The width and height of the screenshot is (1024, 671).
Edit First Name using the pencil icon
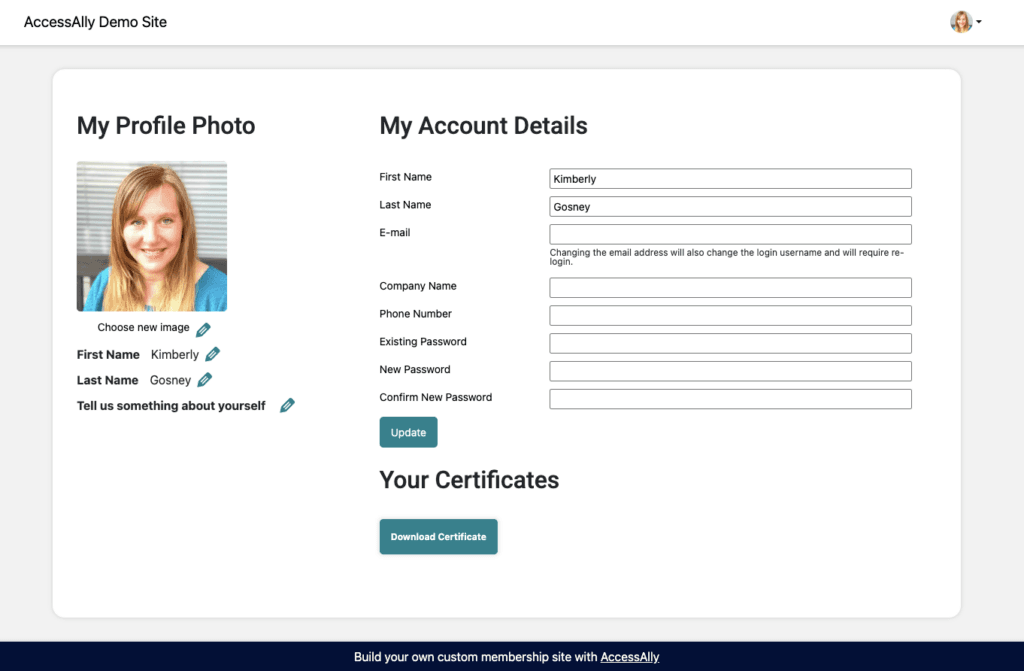pos(212,354)
